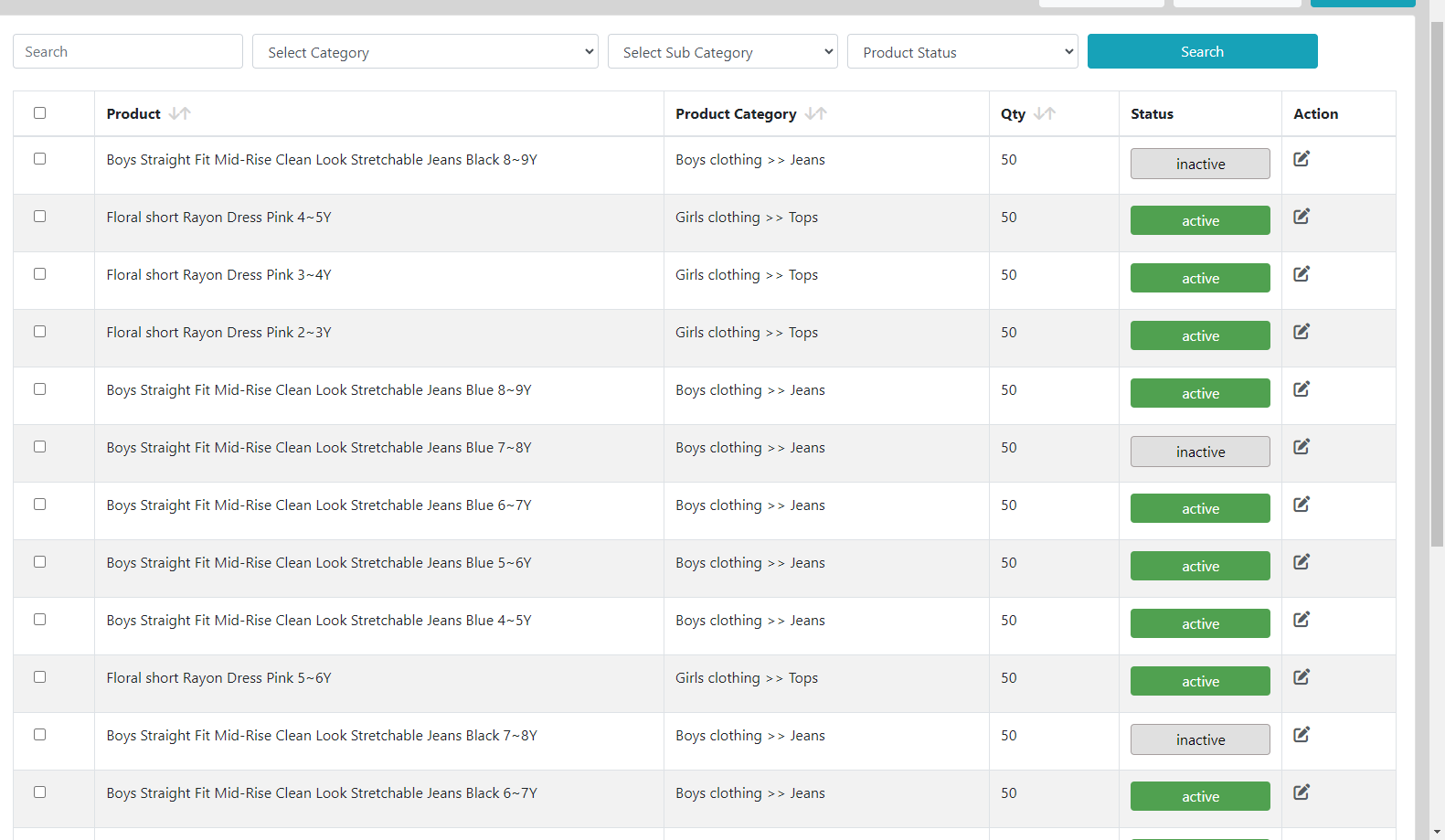The width and height of the screenshot is (1445, 840).
Task: Toggle inactive status for Jeans Blue 7~8Y
Action: tap(1200, 452)
